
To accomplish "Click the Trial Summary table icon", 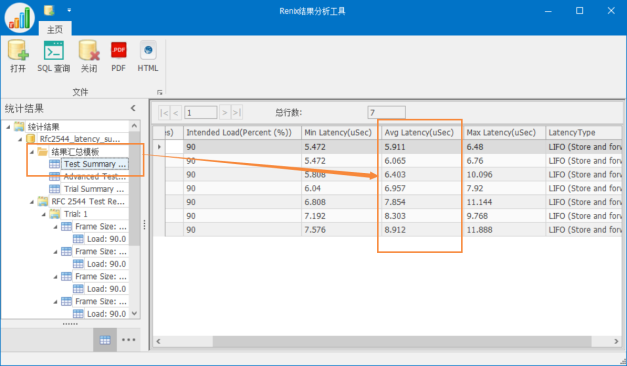I will (54, 189).
